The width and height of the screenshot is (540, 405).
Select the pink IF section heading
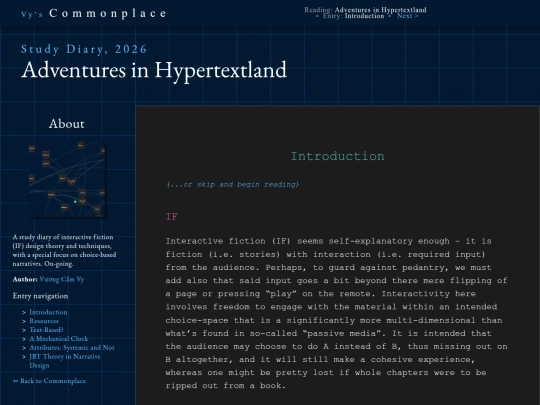(172, 217)
